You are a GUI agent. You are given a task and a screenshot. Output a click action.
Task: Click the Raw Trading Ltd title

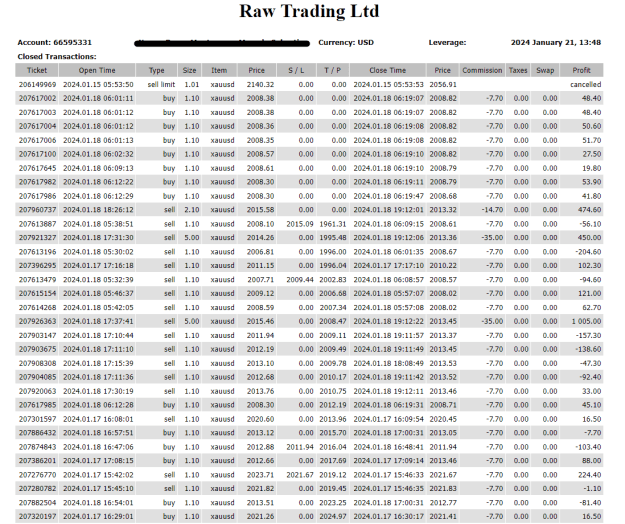[309, 11]
